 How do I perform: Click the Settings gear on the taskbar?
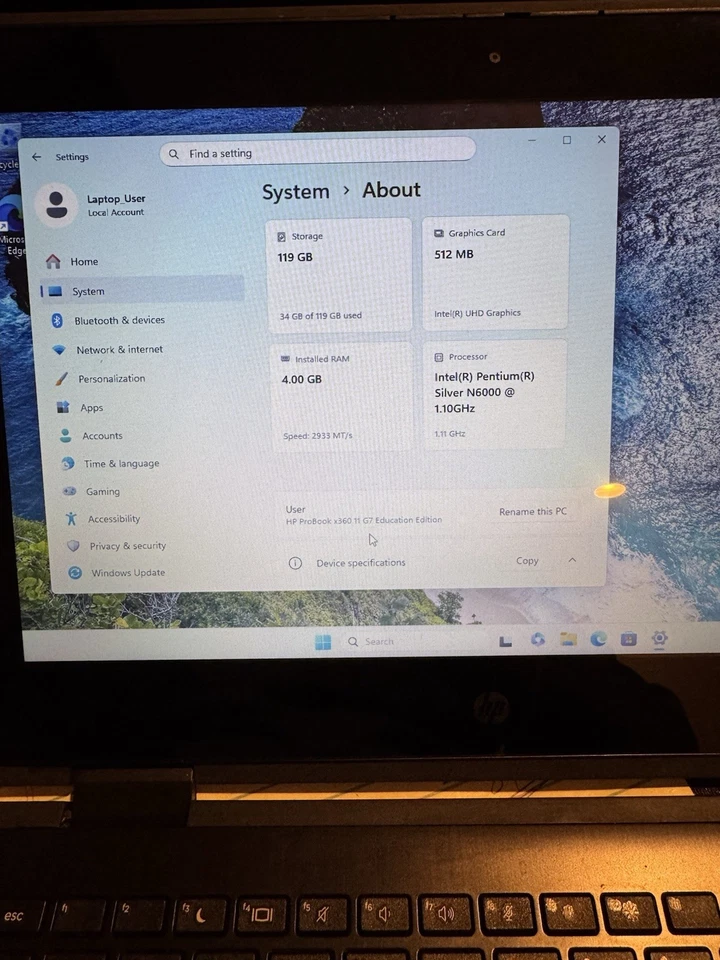coord(659,639)
